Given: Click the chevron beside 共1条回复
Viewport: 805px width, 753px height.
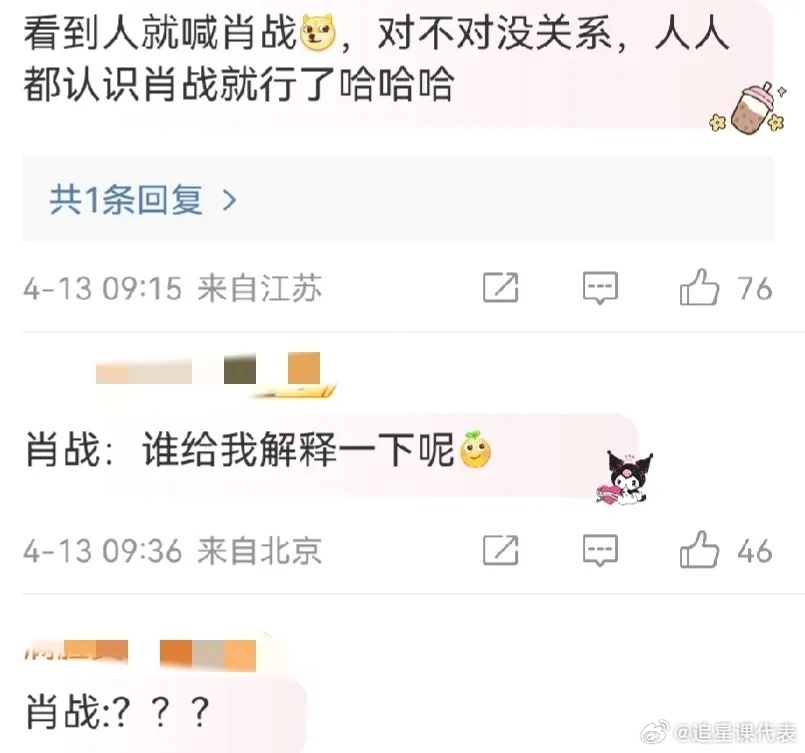Looking at the screenshot, I should tap(229, 200).
